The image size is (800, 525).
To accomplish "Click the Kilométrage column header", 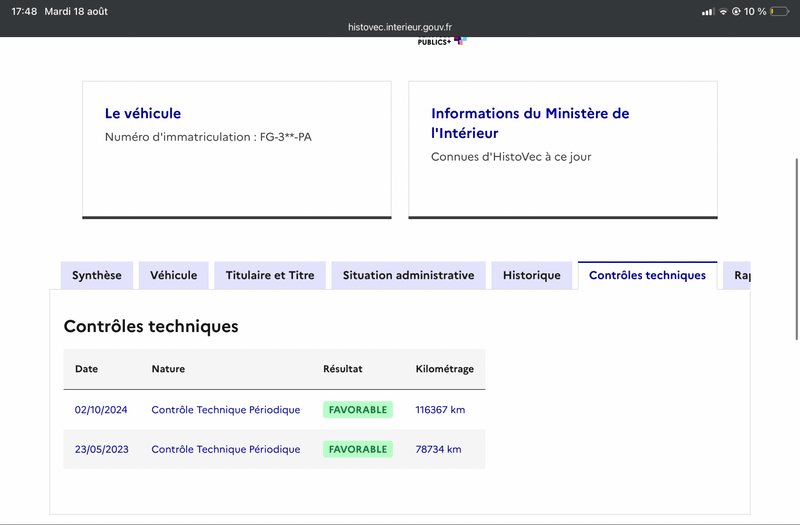I will [444, 369].
